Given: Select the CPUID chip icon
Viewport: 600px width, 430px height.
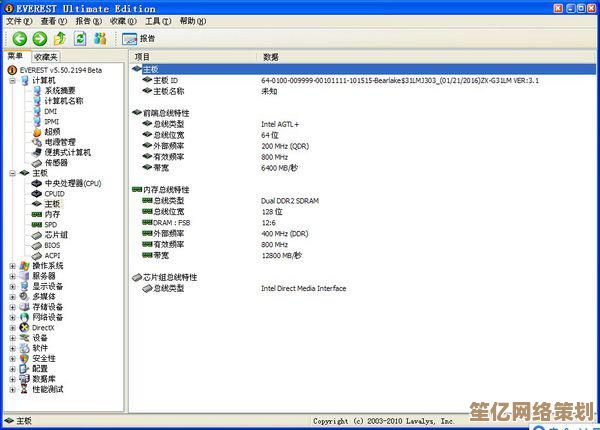Looking at the screenshot, I should pyautogui.click(x=37, y=194).
